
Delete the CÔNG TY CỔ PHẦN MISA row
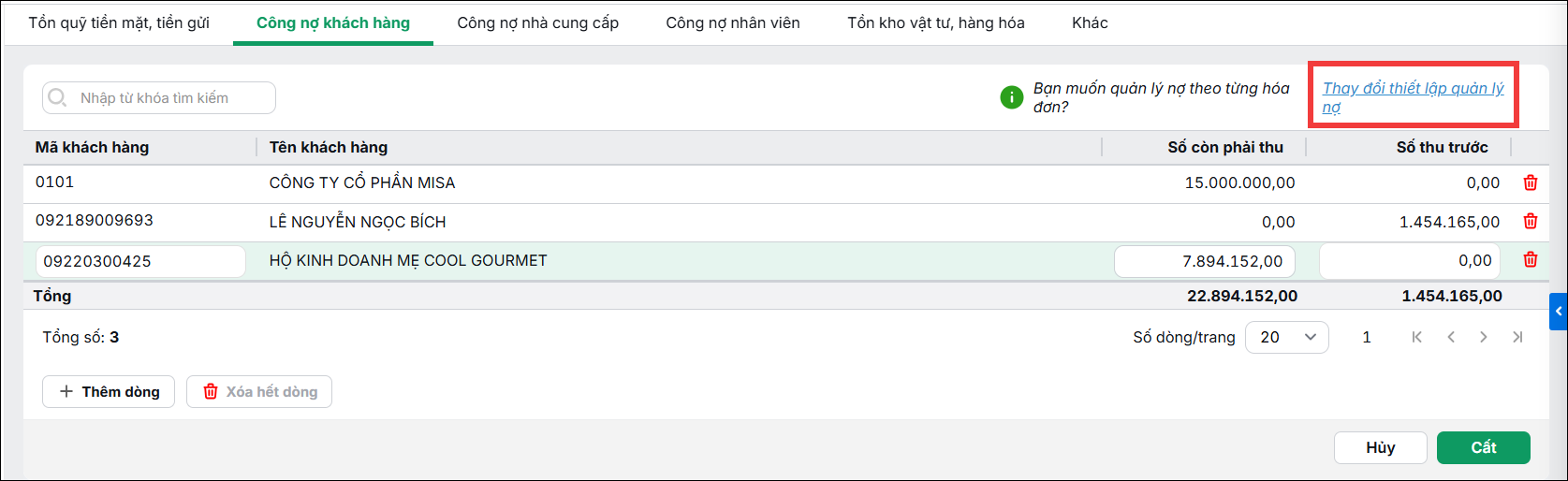click(1531, 182)
